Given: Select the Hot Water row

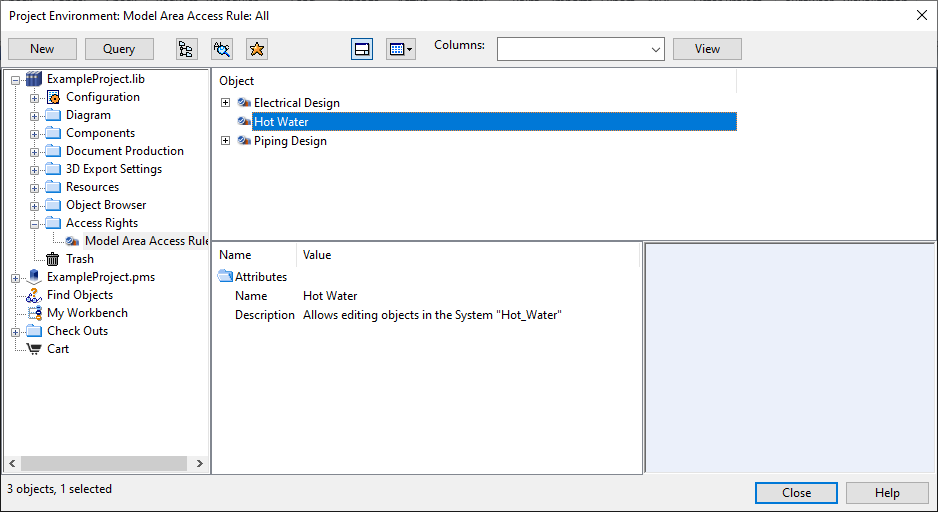Looking at the screenshot, I should coord(281,122).
